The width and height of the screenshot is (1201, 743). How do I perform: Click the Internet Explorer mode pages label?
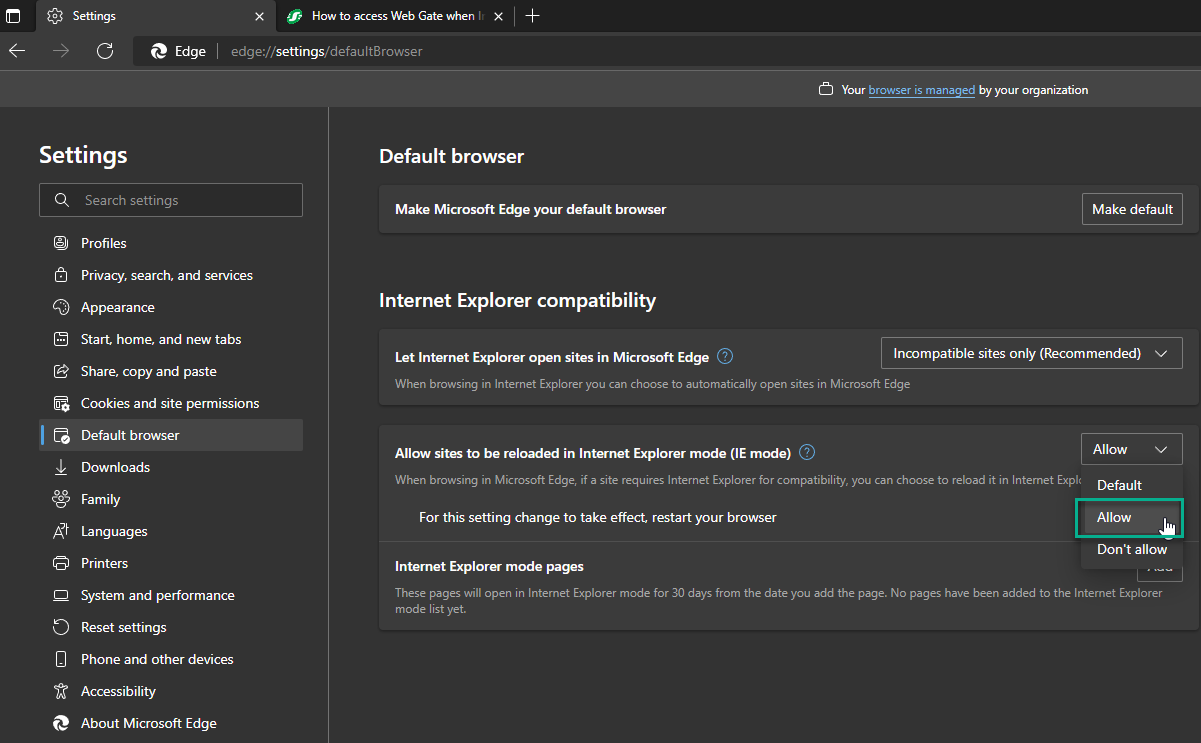(x=489, y=566)
